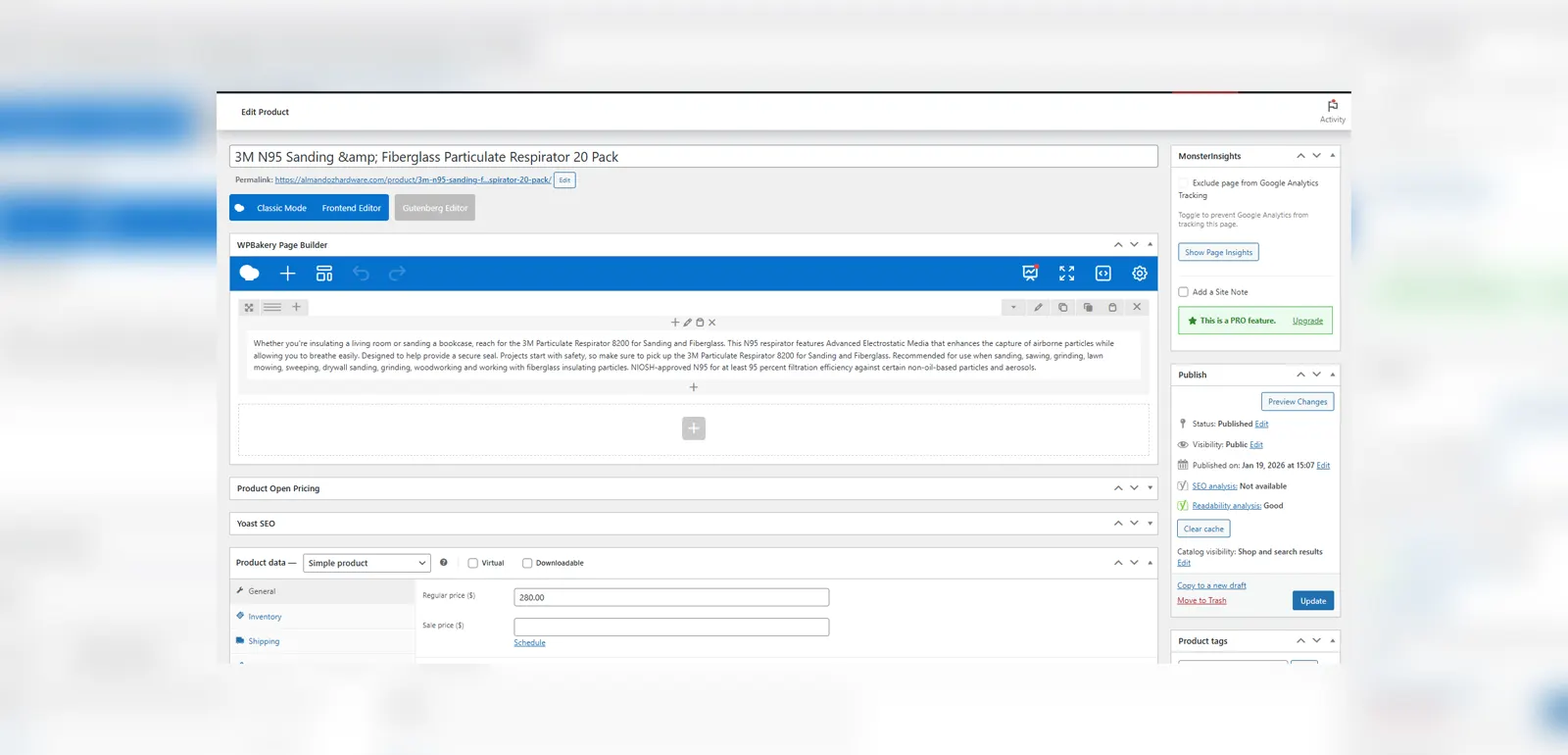1568x755 pixels.
Task: Expand the Product Open Pricing panel toggle arrow
Action: pyautogui.click(x=1150, y=488)
